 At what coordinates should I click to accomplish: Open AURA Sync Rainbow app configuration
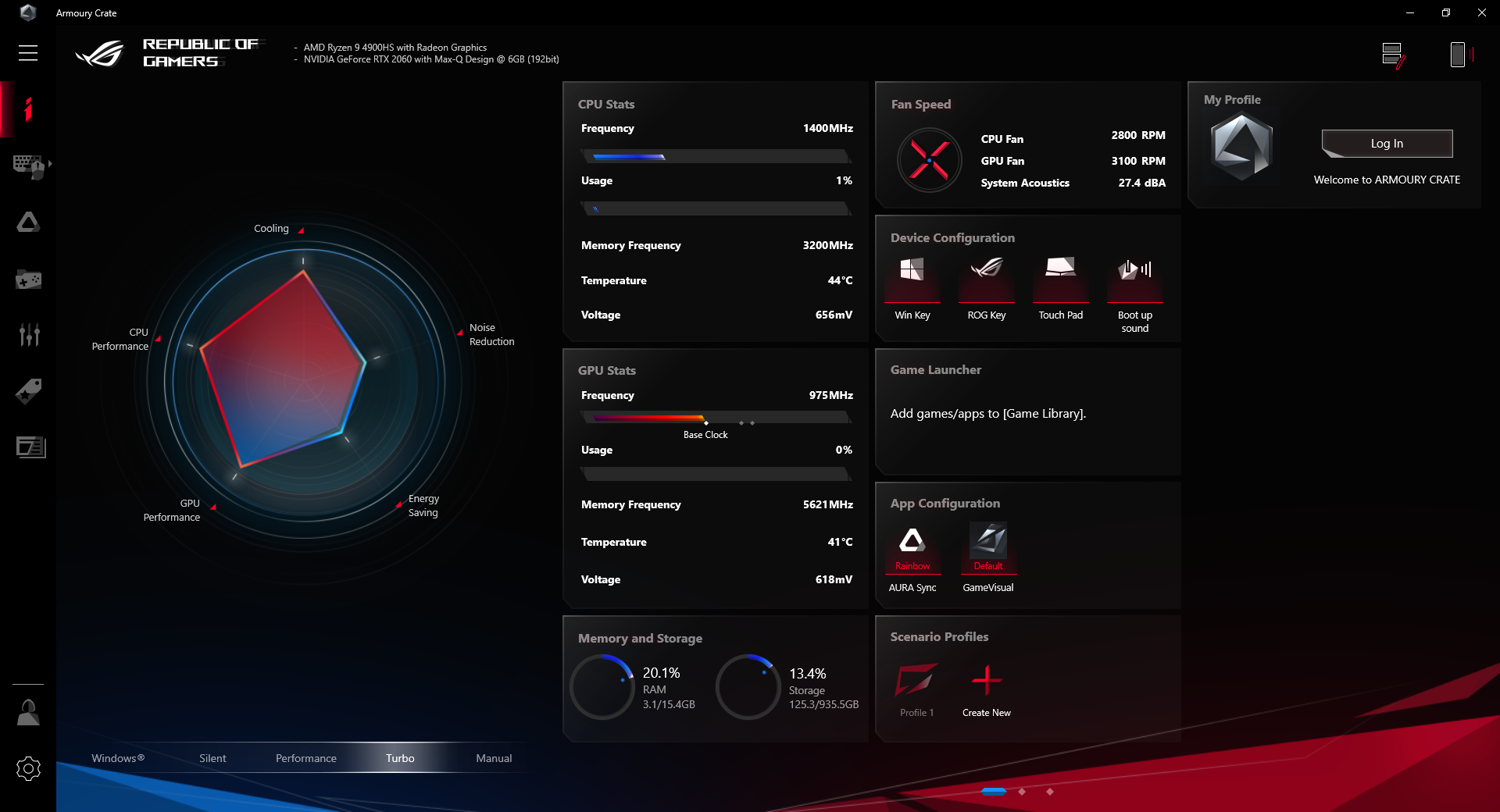[x=912, y=558]
